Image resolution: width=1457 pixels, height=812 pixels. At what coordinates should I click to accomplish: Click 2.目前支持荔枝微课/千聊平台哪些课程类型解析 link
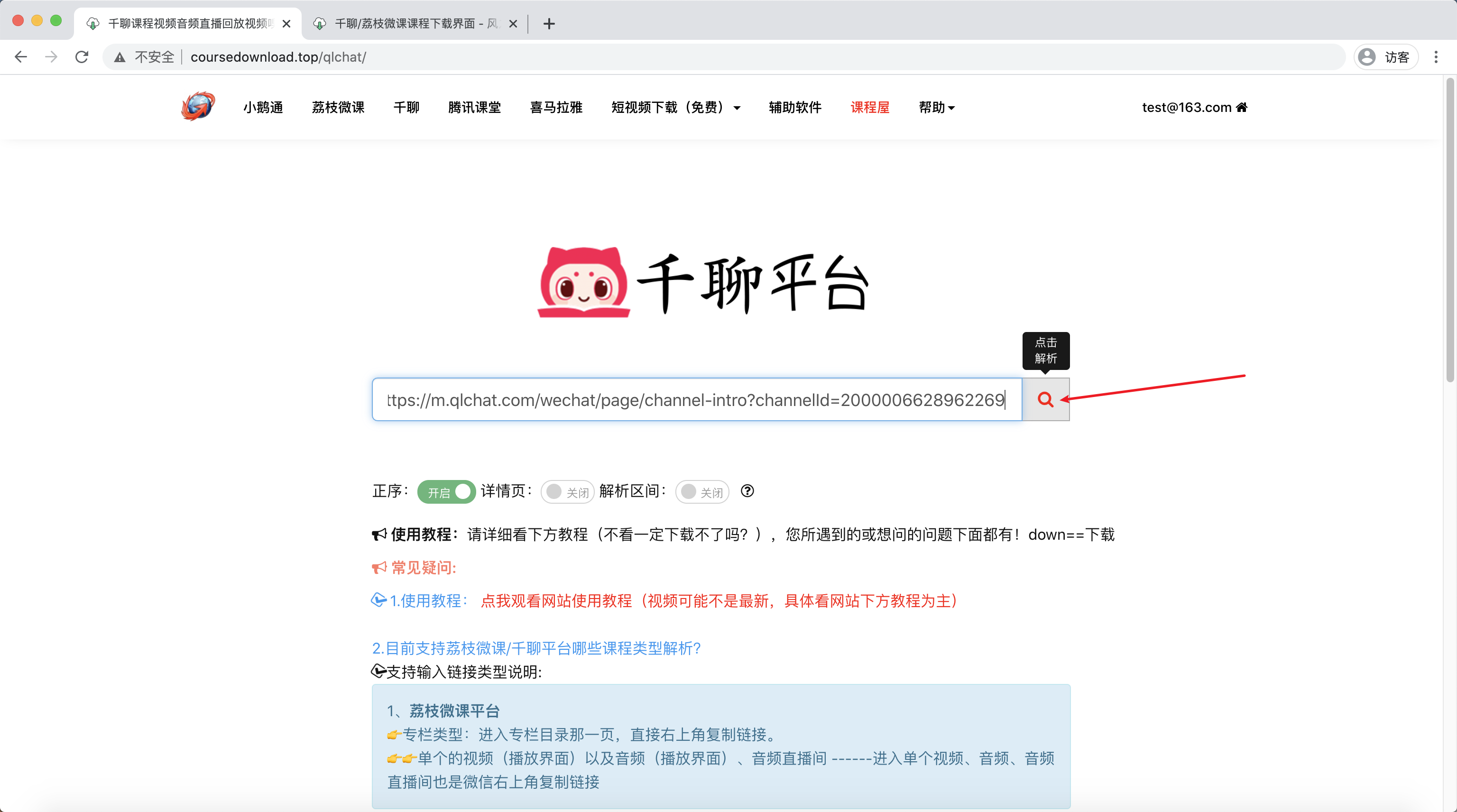[536, 648]
